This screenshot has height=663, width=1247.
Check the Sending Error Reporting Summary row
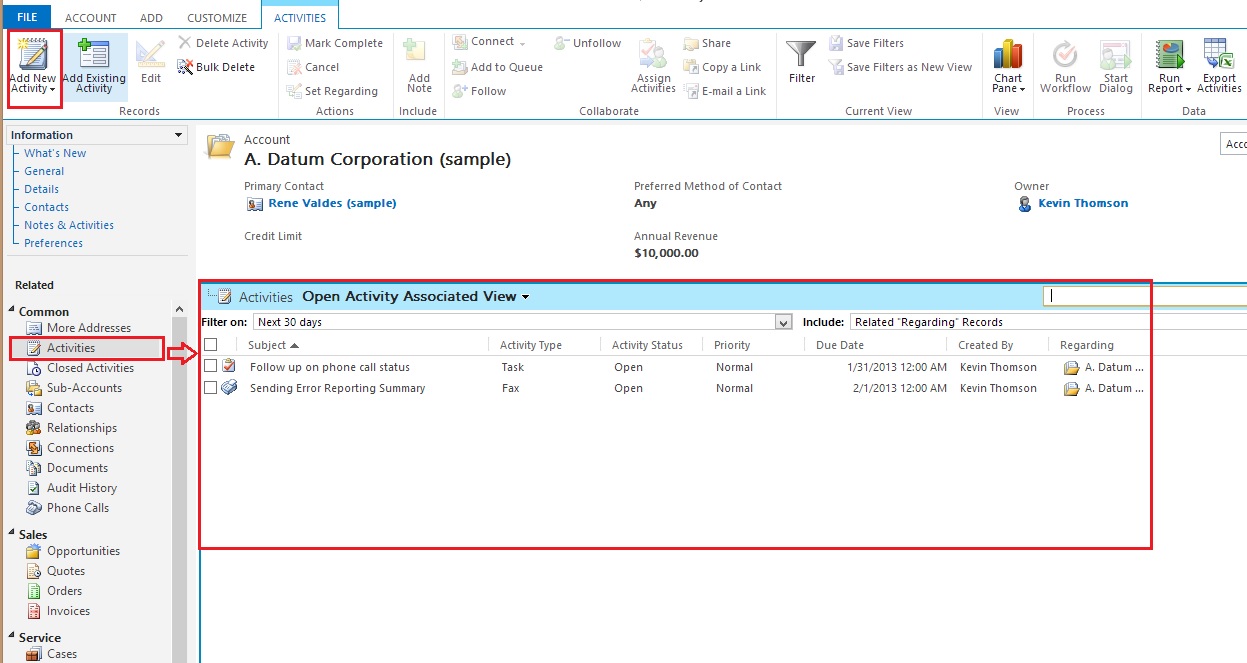click(x=211, y=388)
